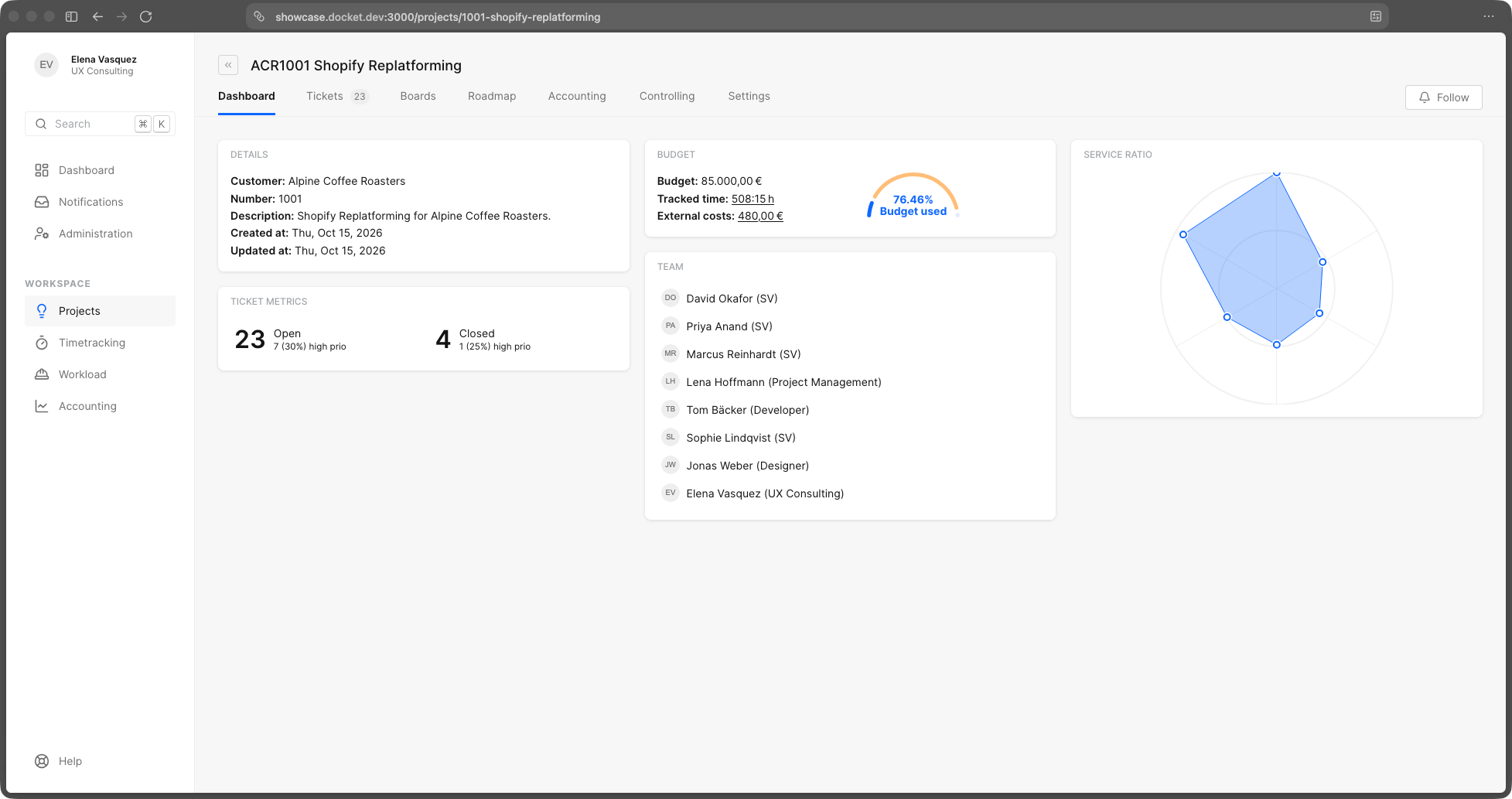Click browser forward arrow
The height and width of the screenshot is (799, 1512).
121,16
